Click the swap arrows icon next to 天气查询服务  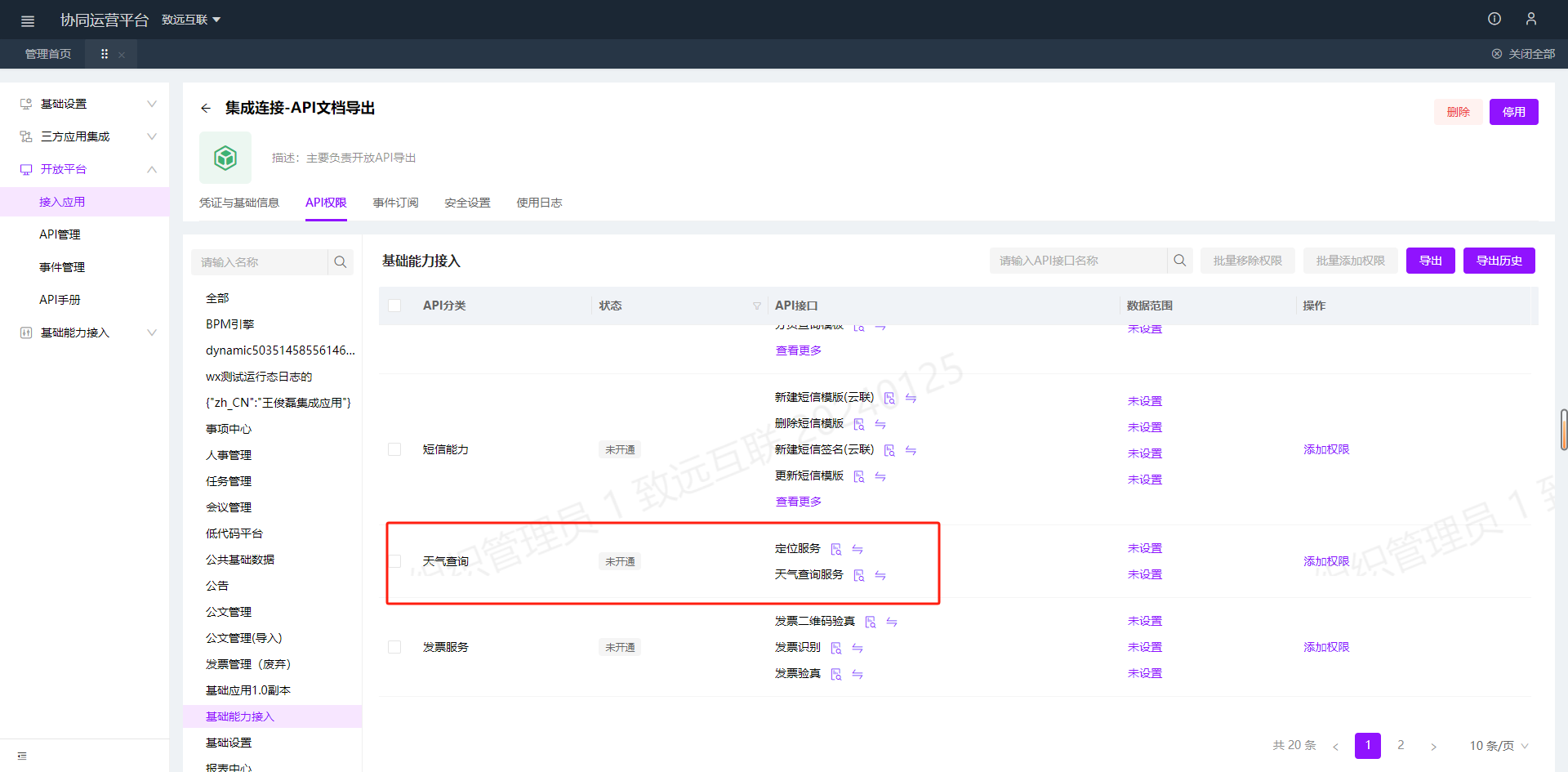[x=880, y=575]
